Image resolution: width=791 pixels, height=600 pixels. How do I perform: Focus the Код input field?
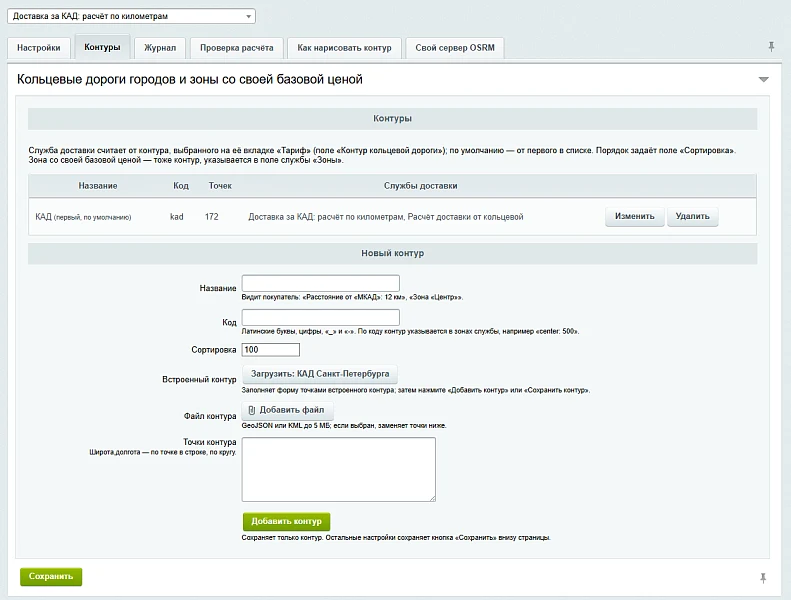coord(320,317)
